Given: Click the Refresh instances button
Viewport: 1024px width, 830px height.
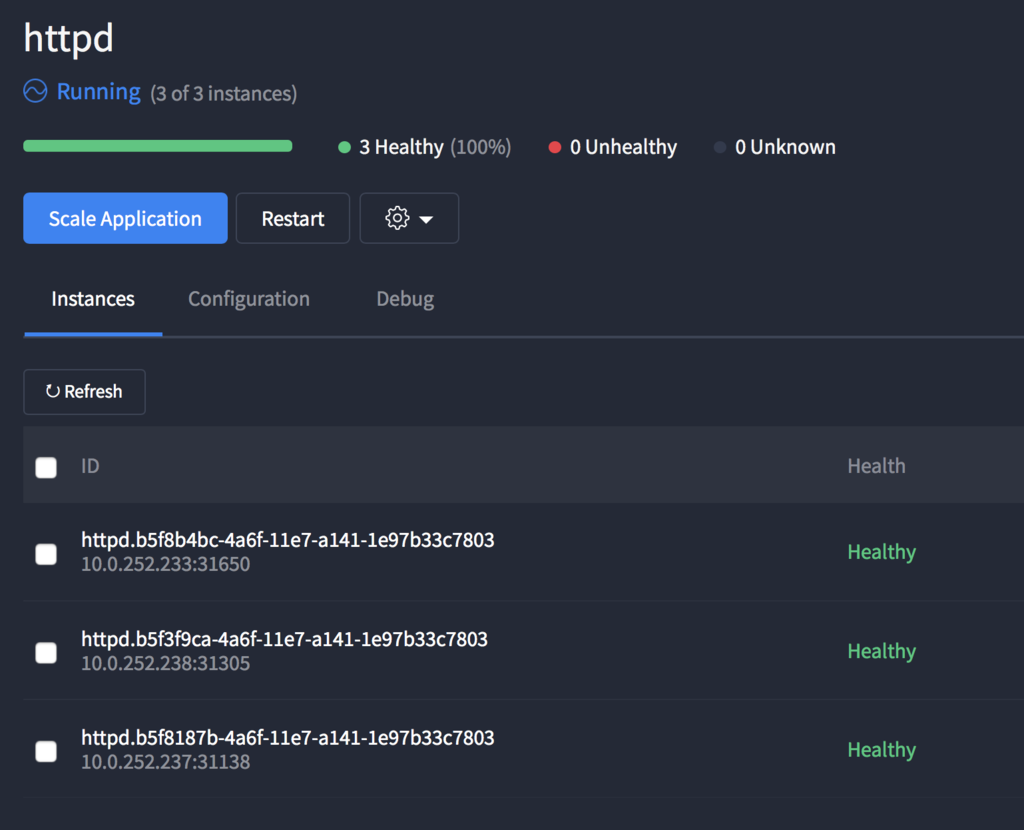Looking at the screenshot, I should tap(84, 392).
